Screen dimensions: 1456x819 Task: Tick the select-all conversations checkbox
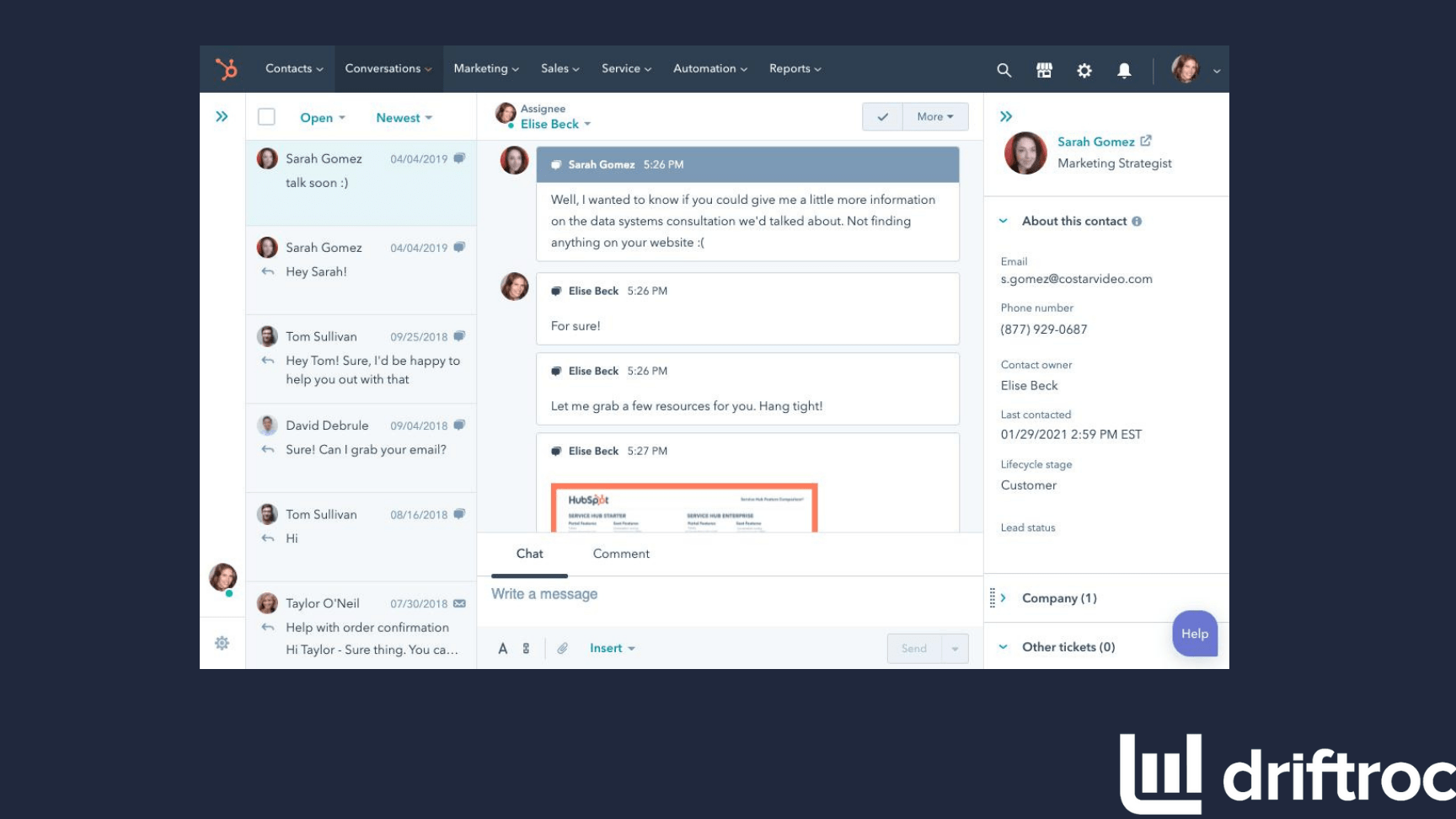click(x=266, y=117)
